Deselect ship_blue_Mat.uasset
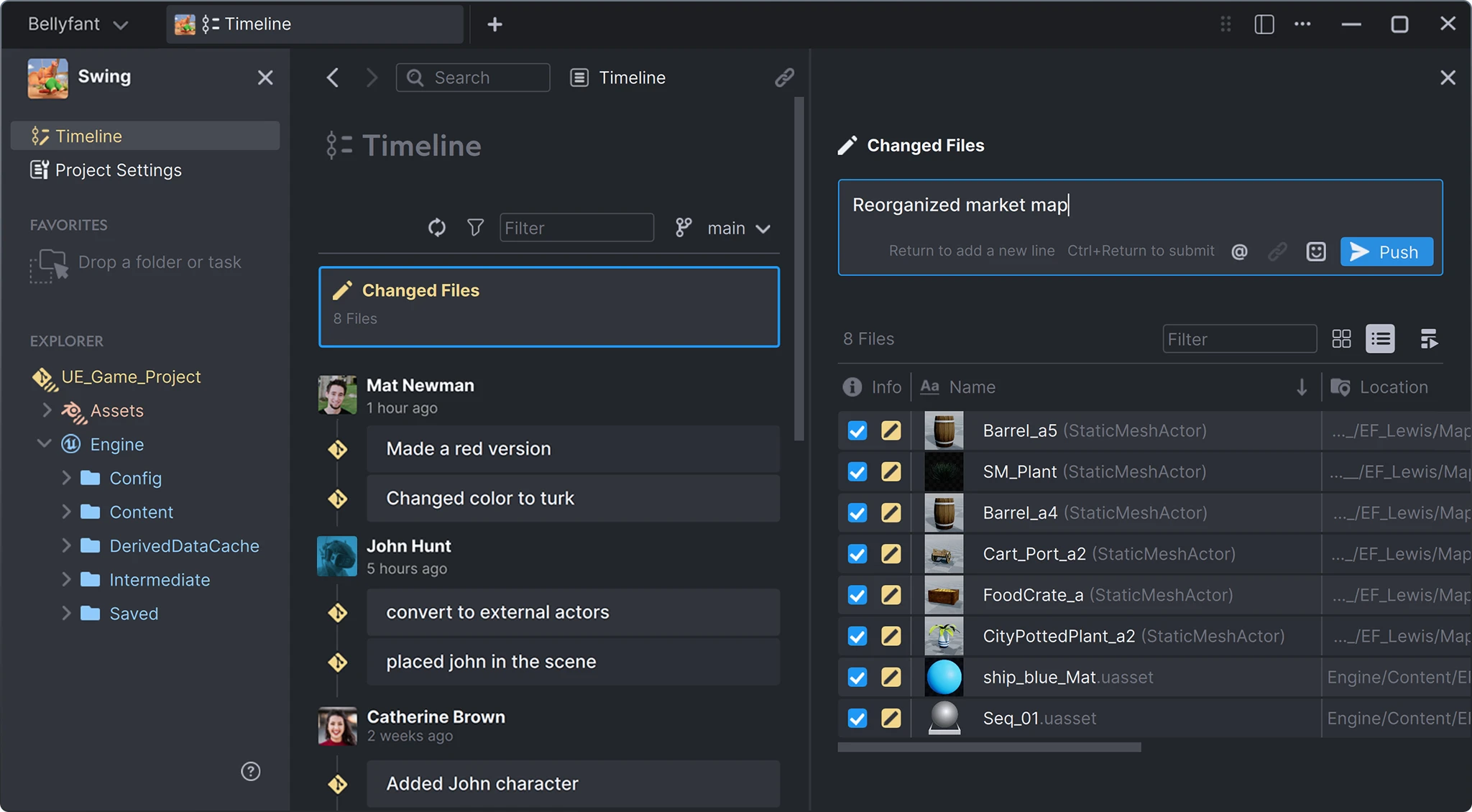The image size is (1472, 812). (856, 677)
